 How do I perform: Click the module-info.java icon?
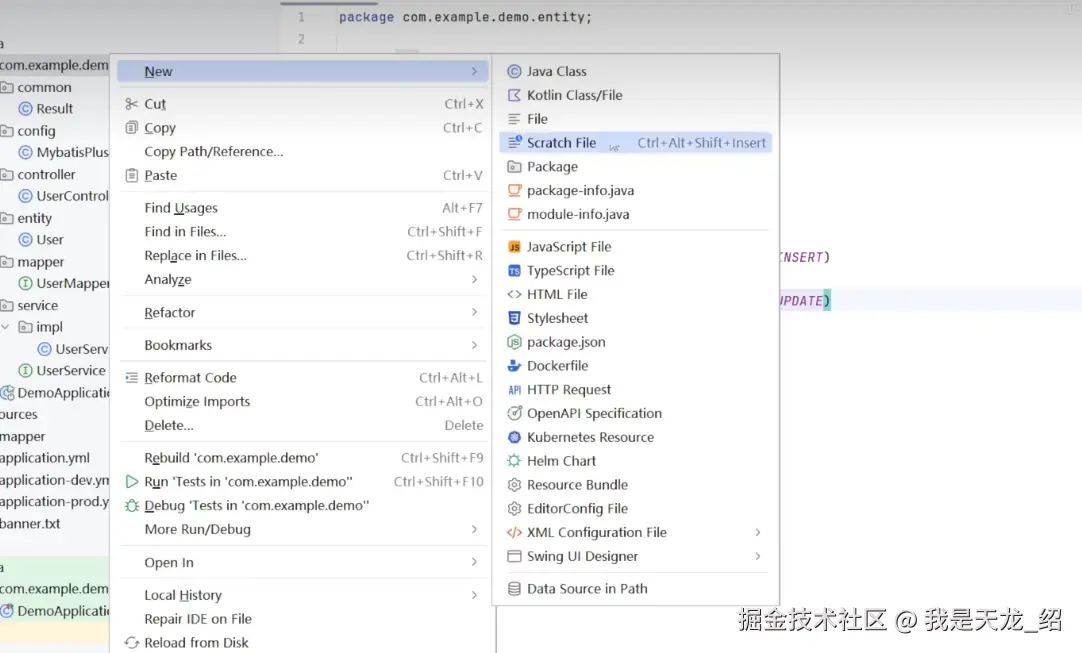514,214
